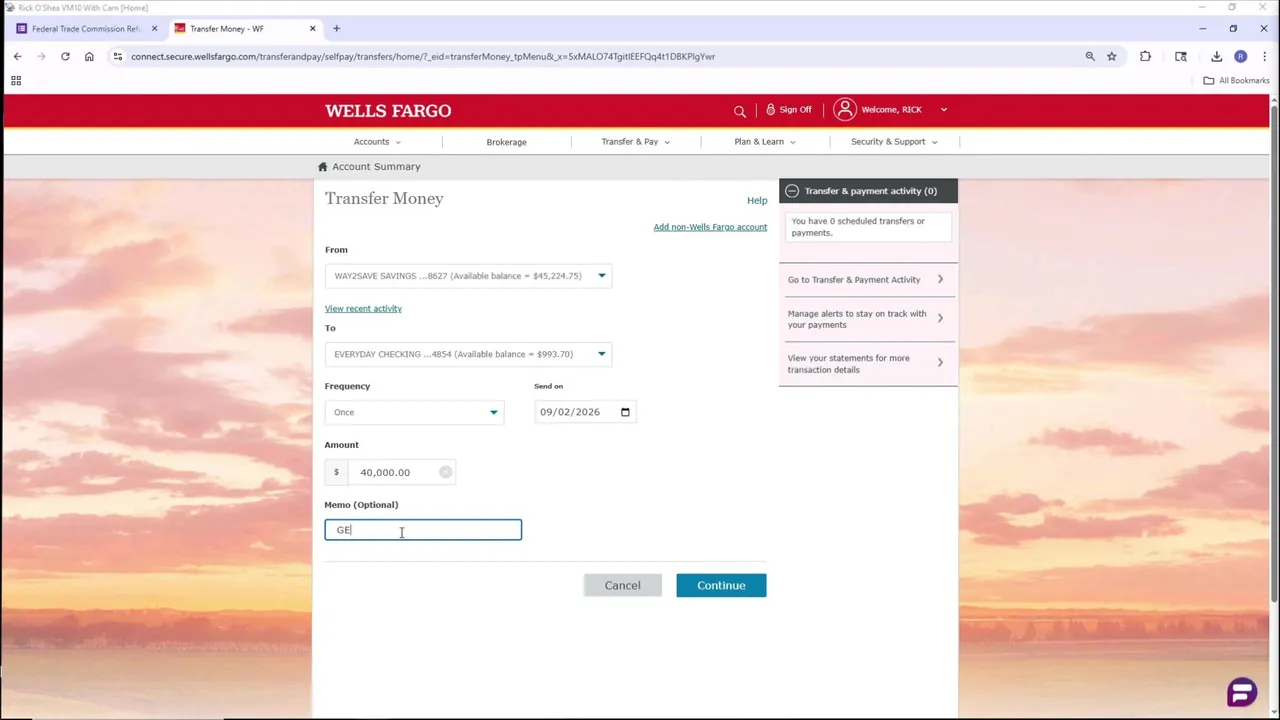Open the browser extensions puzzle icon
The width and height of the screenshot is (1280, 720).
1145,56
